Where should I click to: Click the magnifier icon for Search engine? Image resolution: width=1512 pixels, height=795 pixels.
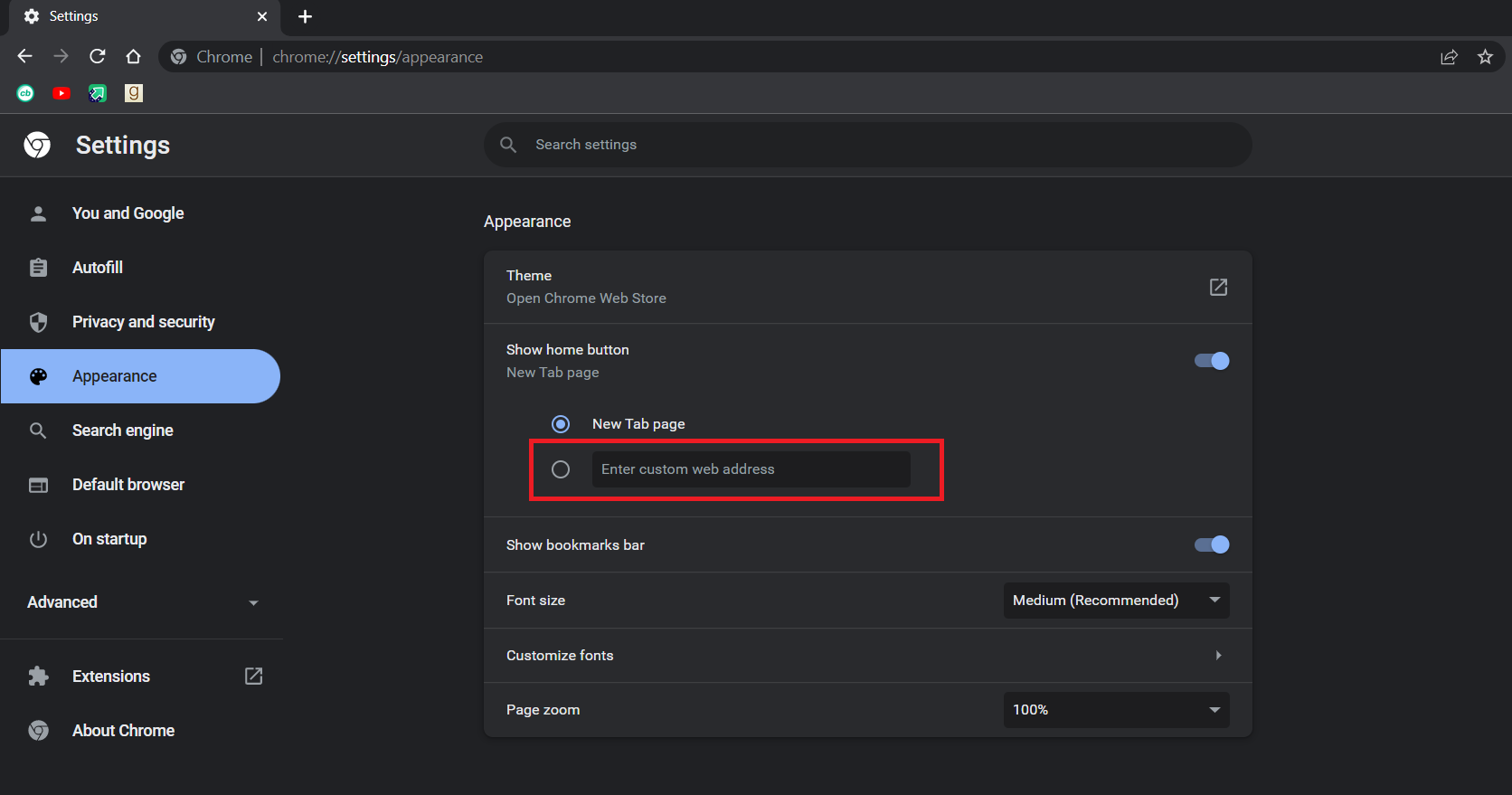[x=38, y=431]
